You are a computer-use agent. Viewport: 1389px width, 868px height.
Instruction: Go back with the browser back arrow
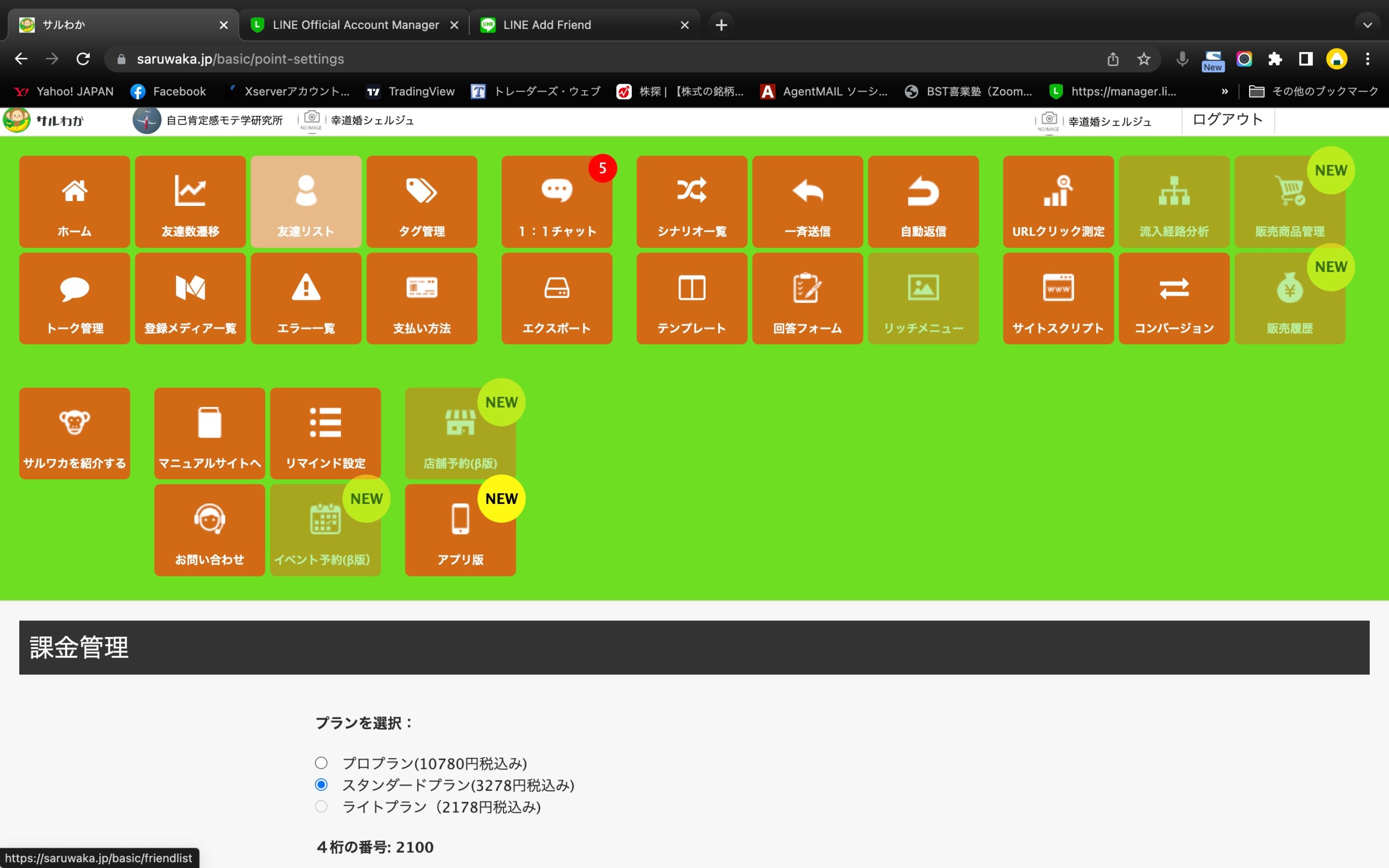pyautogui.click(x=21, y=58)
